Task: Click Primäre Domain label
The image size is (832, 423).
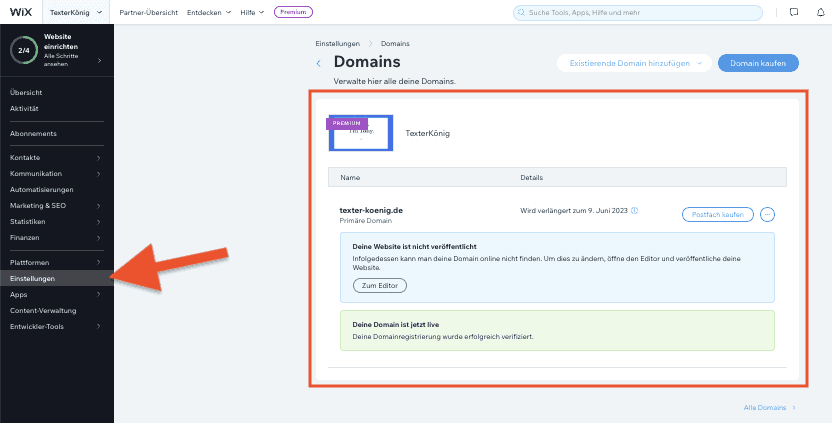Action: [366, 220]
